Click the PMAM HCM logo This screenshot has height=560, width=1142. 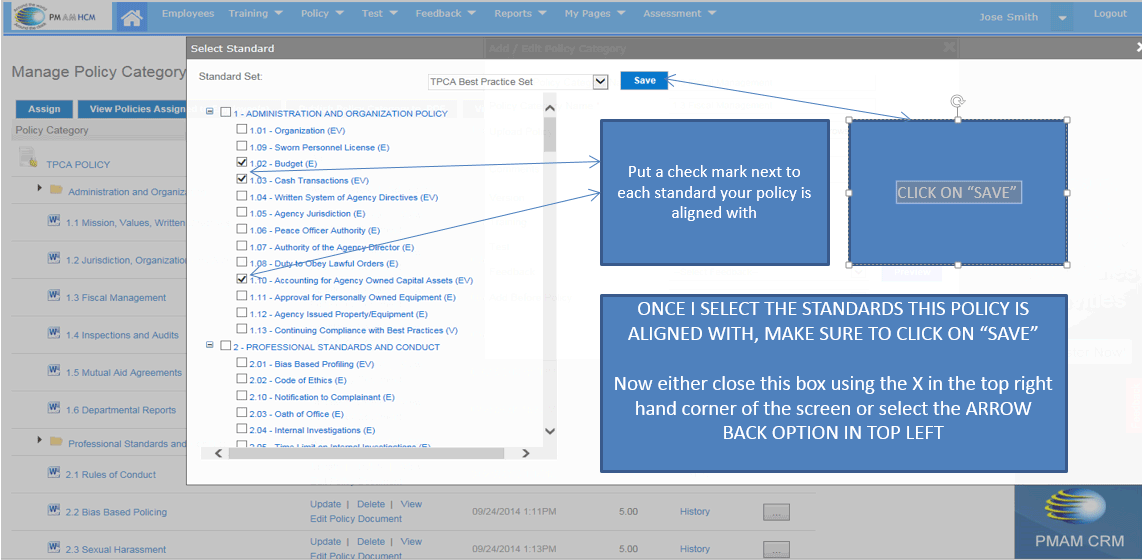click(x=53, y=16)
